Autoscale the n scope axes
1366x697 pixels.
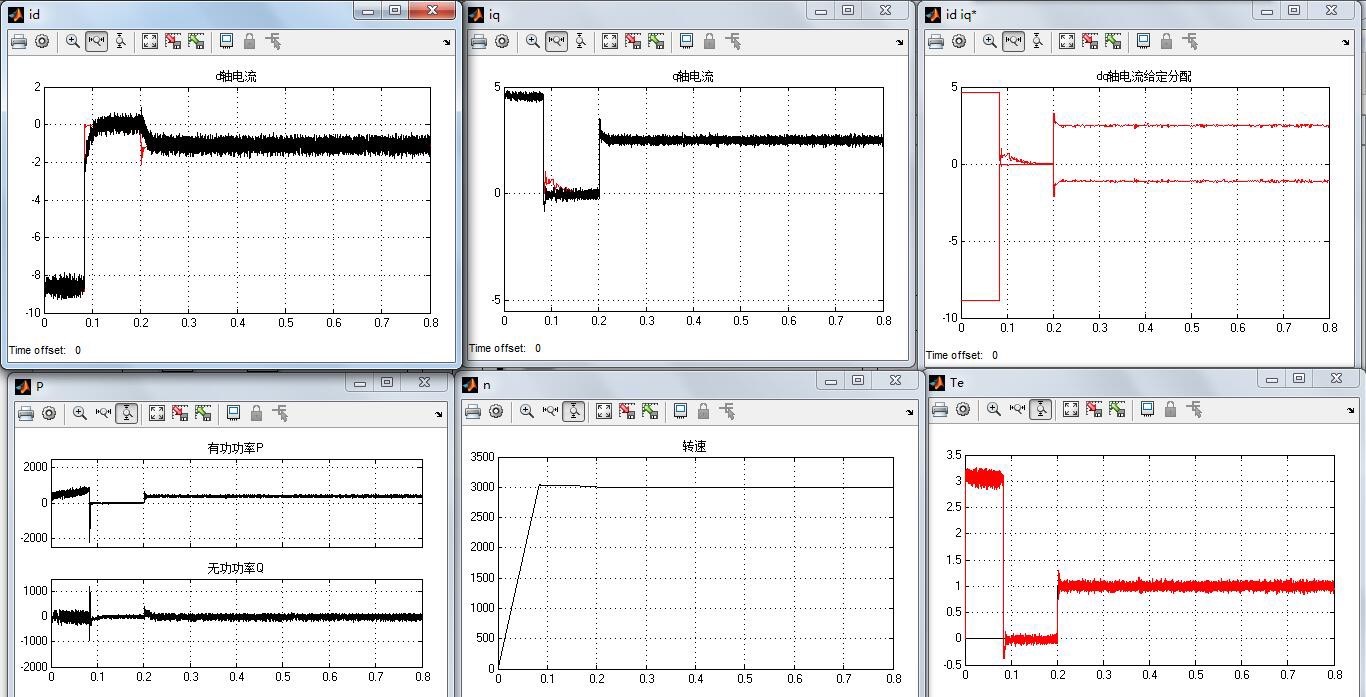[603, 411]
